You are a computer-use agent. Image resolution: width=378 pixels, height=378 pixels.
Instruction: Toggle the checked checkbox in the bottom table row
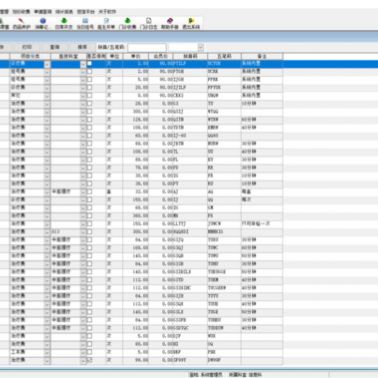90,360
